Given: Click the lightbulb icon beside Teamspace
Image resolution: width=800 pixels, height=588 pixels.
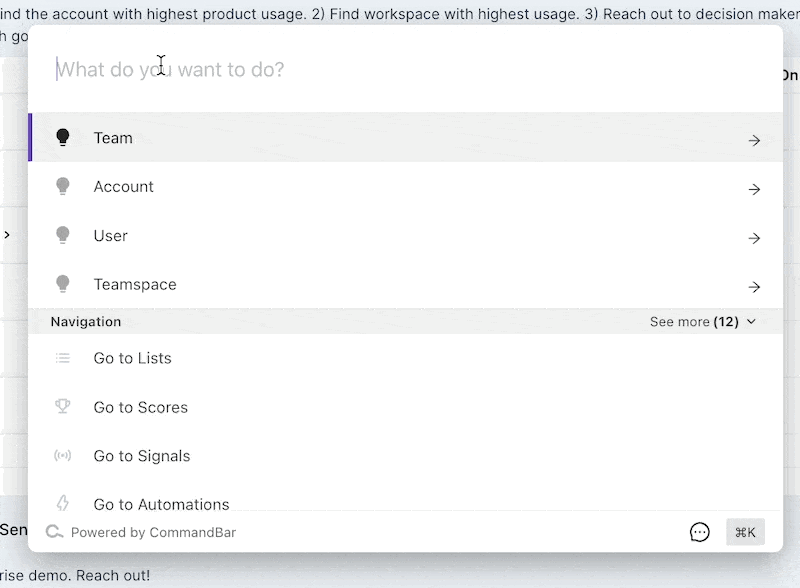Looking at the screenshot, I should 63,285.
